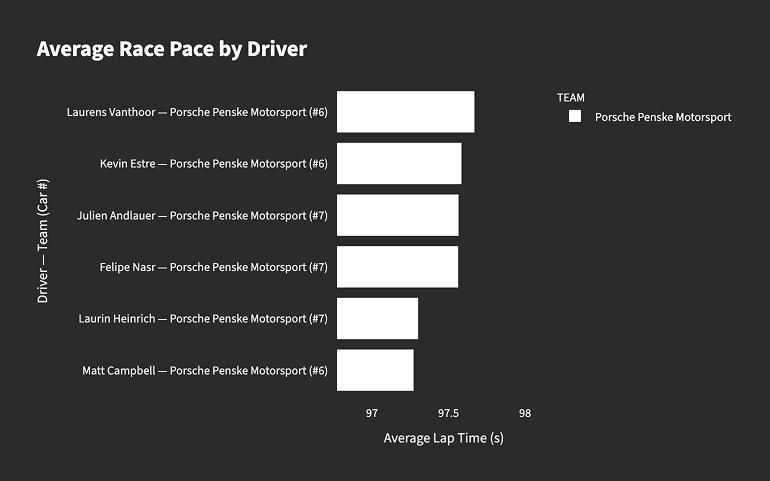Click the white Porsche Penske Motorsport legend swatch
Screen dimensions: 770x481
575,117
